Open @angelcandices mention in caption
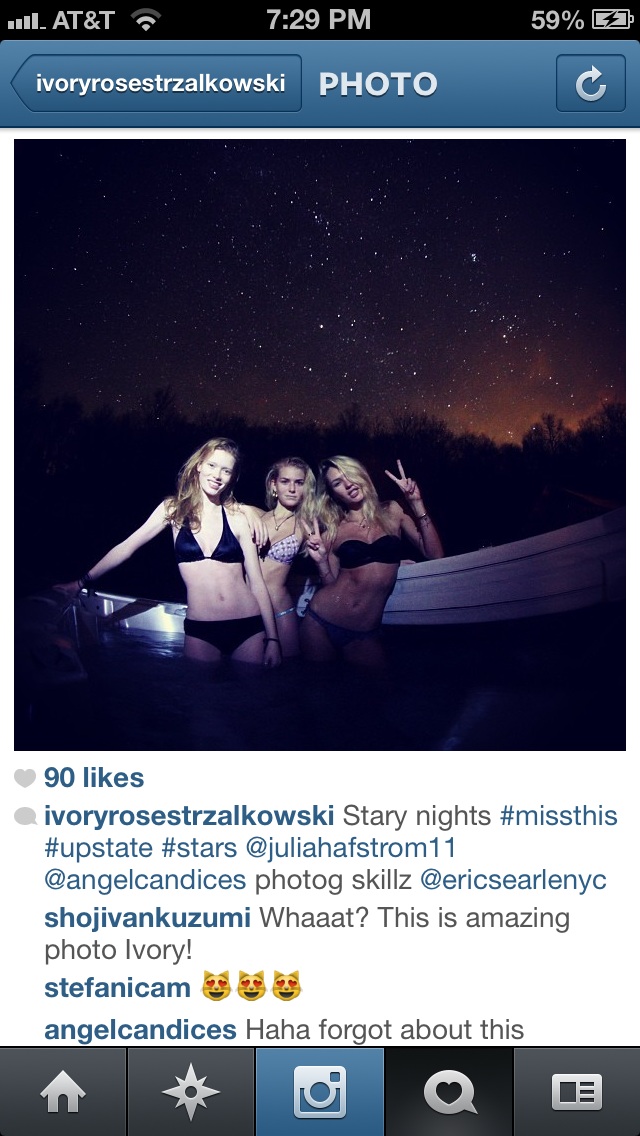Screen dimensions: 640x1136 [145, 880]
